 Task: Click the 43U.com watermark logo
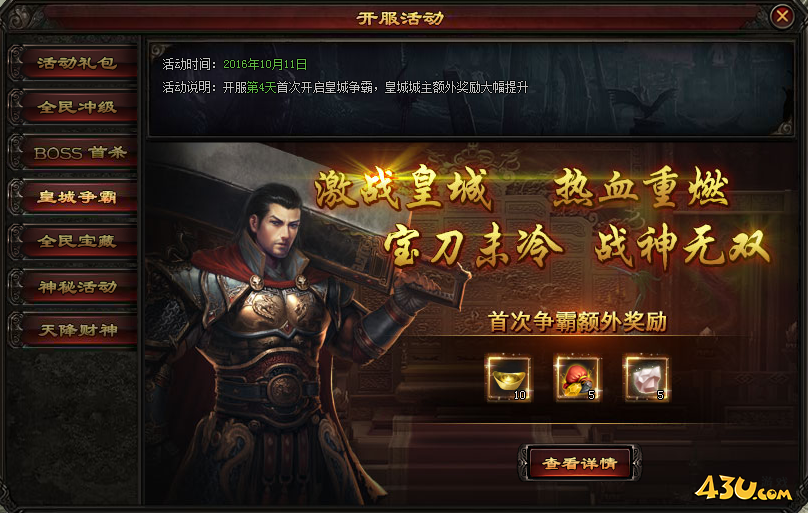[744, 488]
